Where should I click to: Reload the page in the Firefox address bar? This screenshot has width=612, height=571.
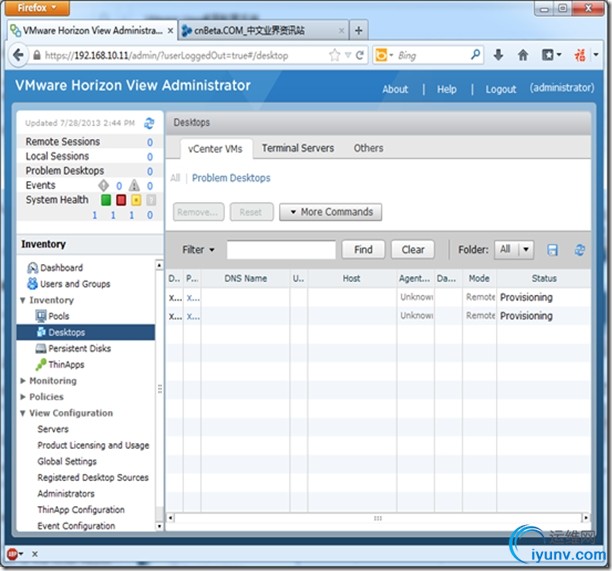click(360, 55)
